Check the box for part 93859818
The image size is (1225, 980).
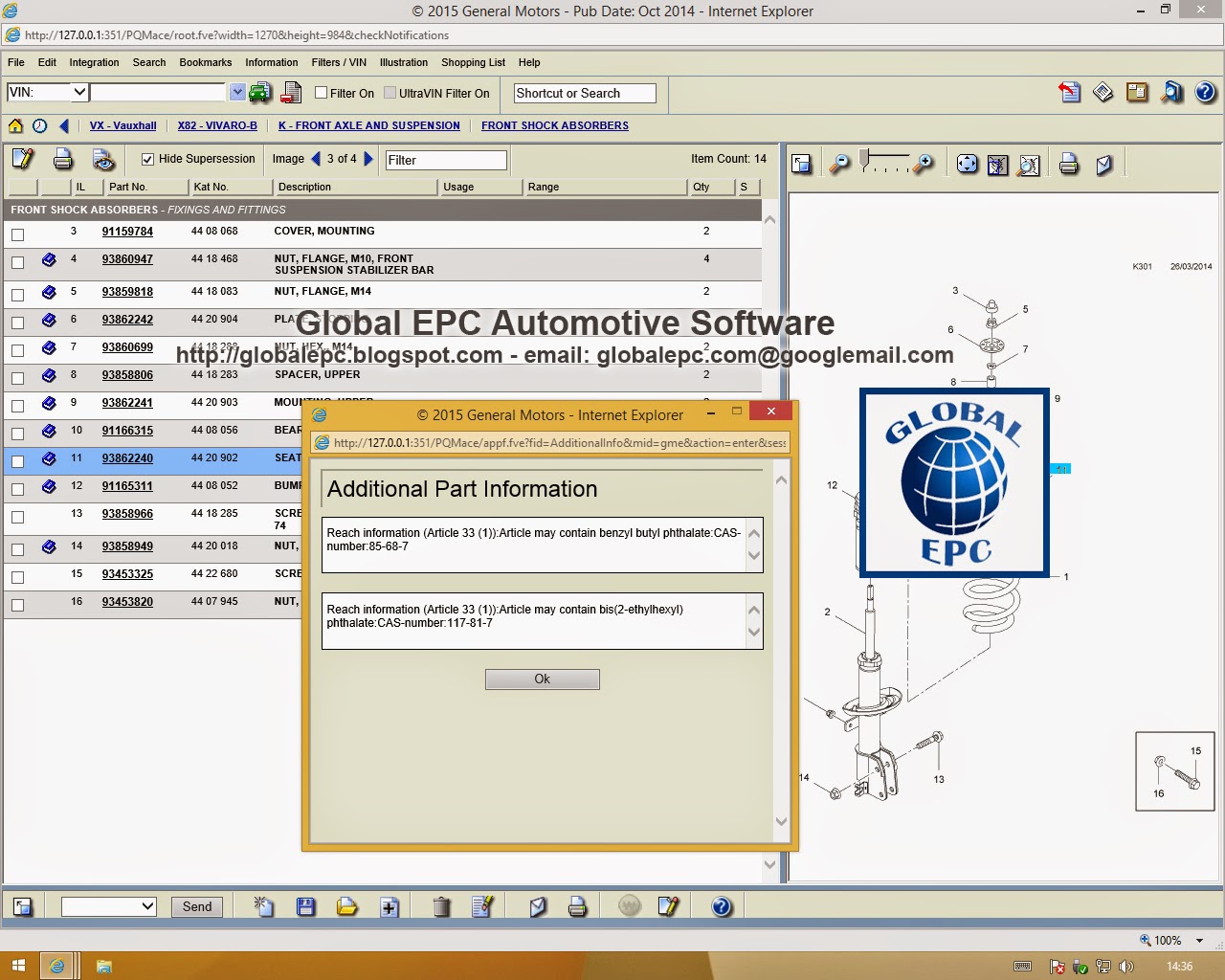[17, 295]
